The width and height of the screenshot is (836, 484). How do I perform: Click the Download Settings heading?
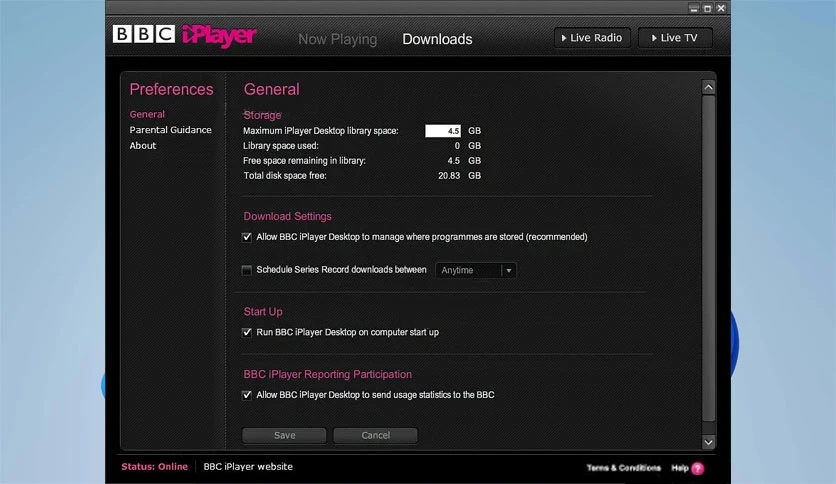tap(287, 216)
